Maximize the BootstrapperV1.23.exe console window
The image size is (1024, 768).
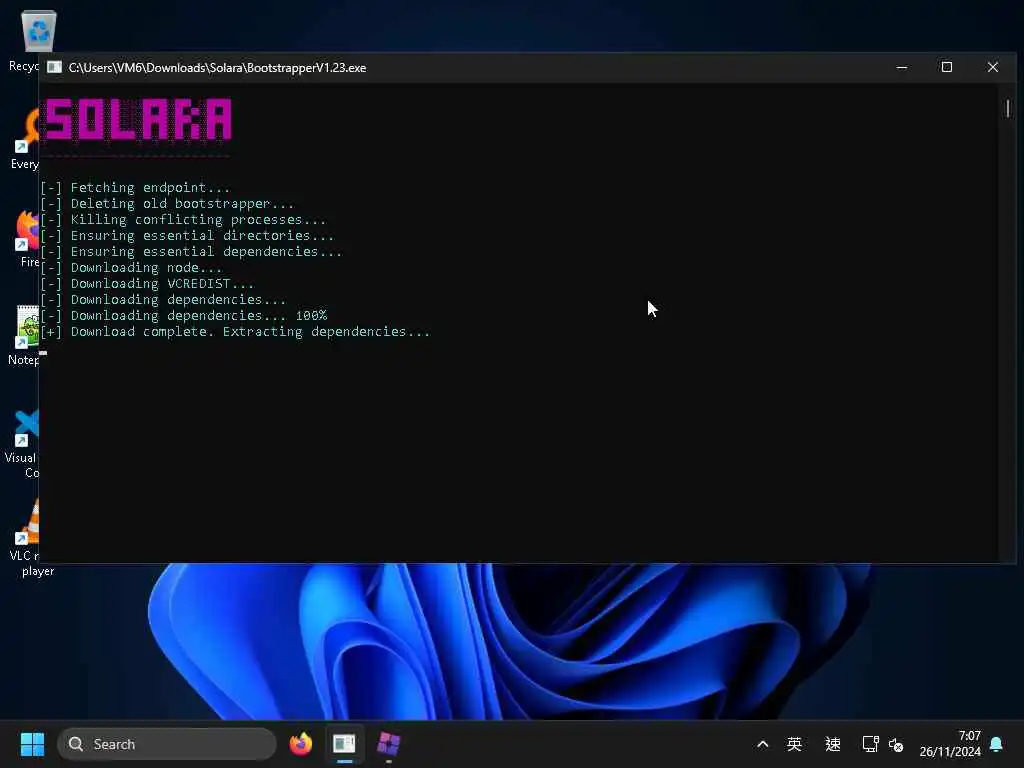click(946, 67)
